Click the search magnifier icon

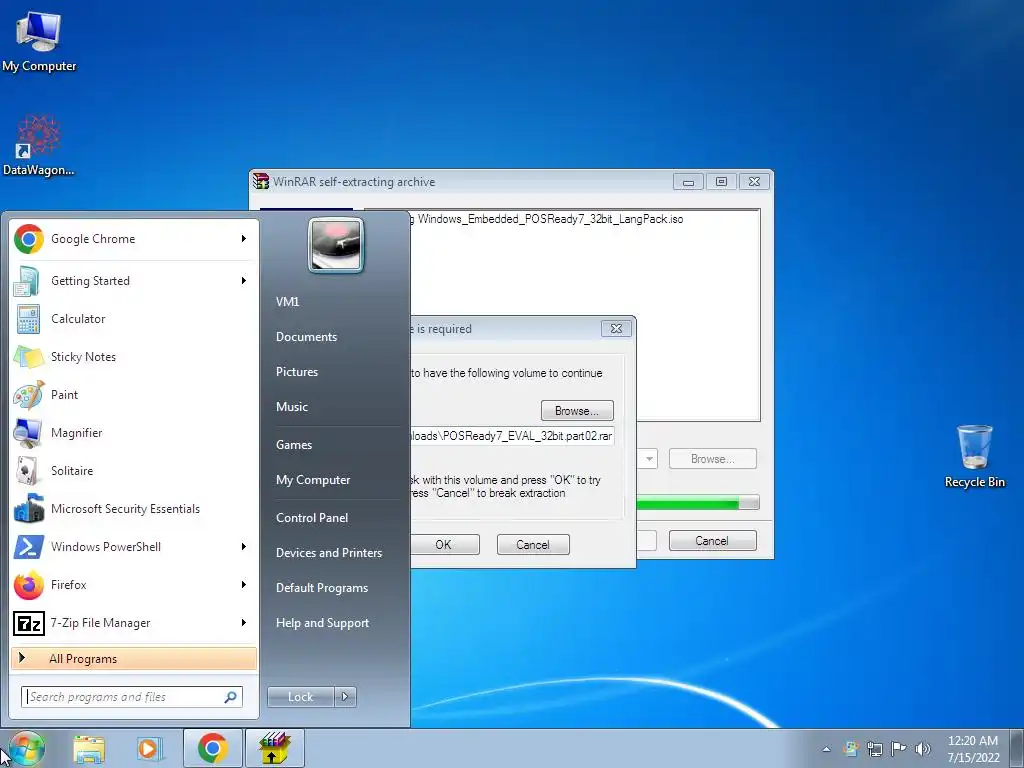[x=231, y=697]
